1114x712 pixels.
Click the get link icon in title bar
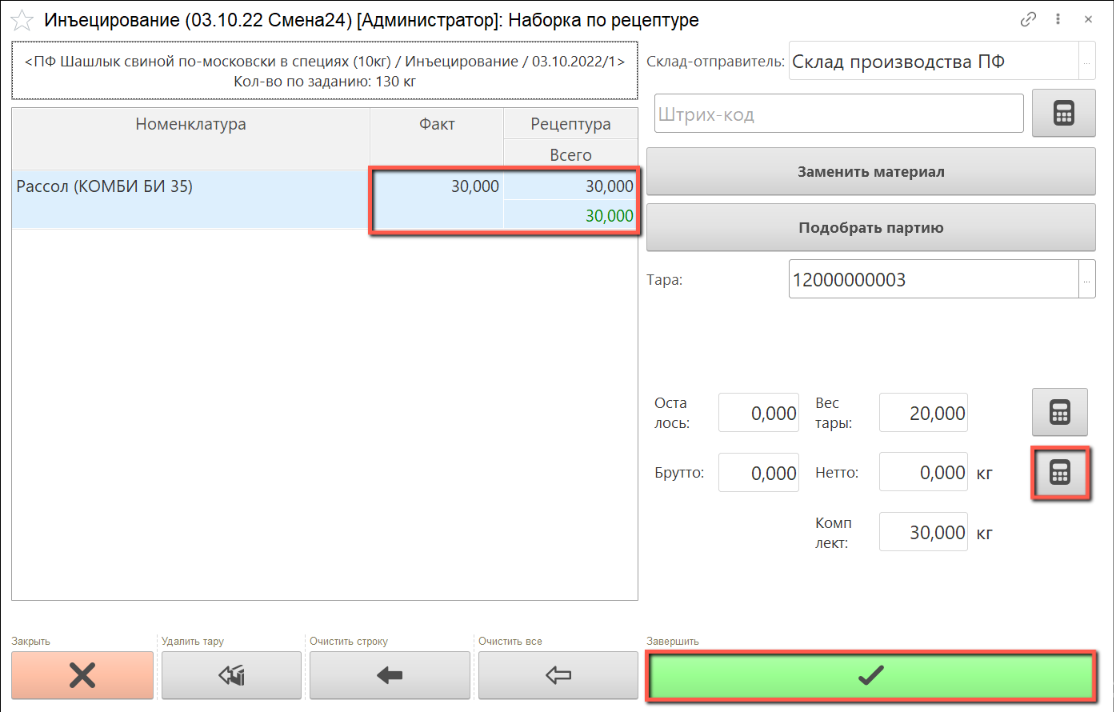1027,20
